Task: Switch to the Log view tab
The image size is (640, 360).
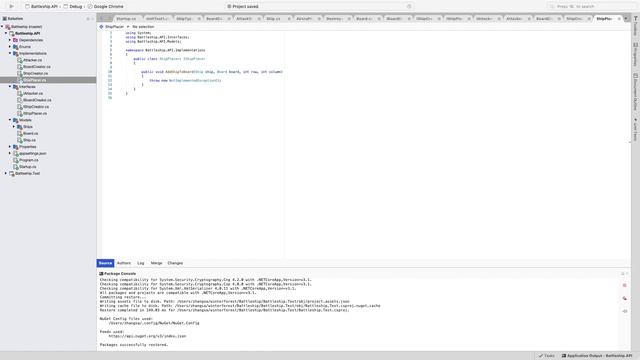Action: pos(141,263)
